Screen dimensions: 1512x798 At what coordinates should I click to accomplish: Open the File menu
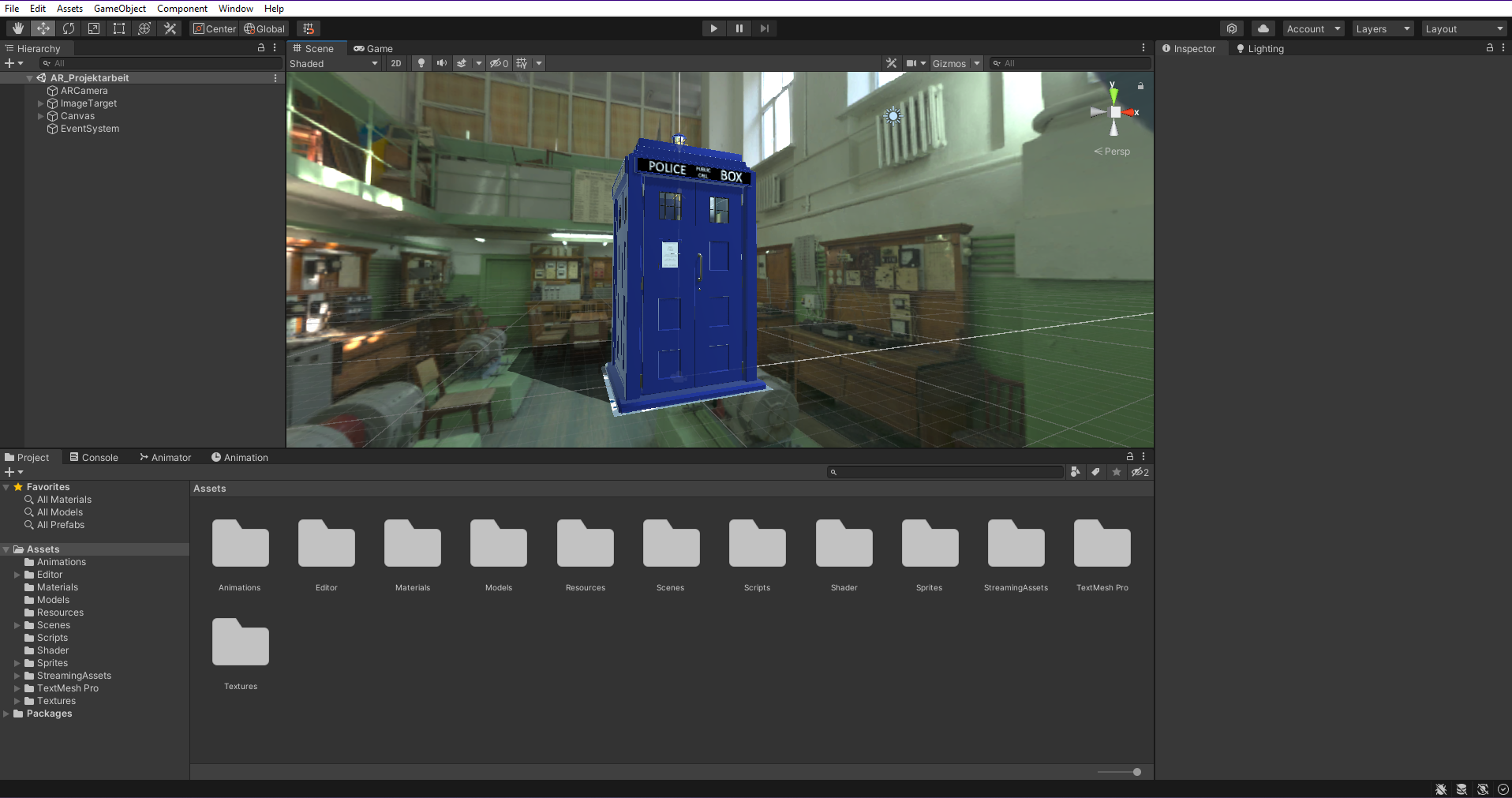coord(12,9)
